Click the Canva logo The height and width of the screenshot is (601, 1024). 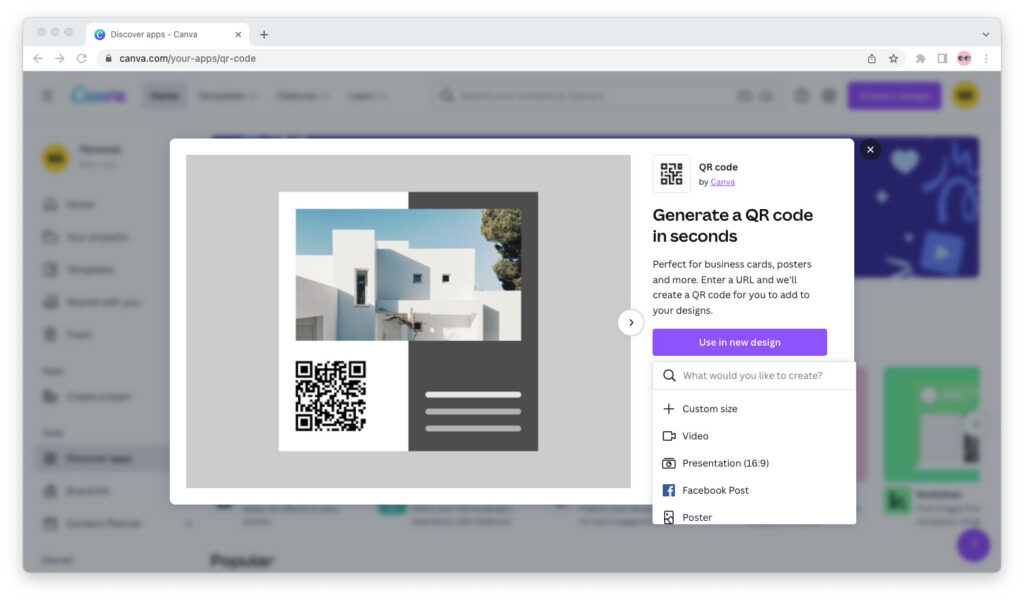[x=98, y=95]
